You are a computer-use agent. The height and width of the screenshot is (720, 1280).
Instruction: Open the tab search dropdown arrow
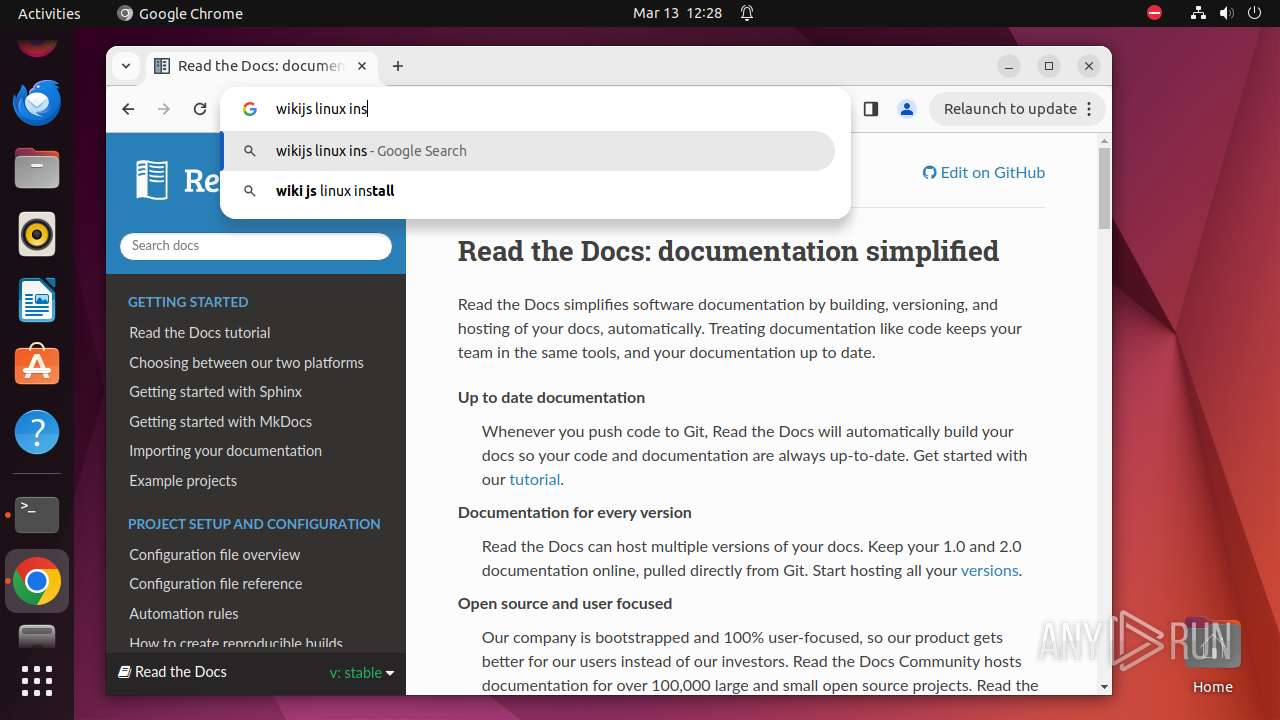click(x=126, y=66)
